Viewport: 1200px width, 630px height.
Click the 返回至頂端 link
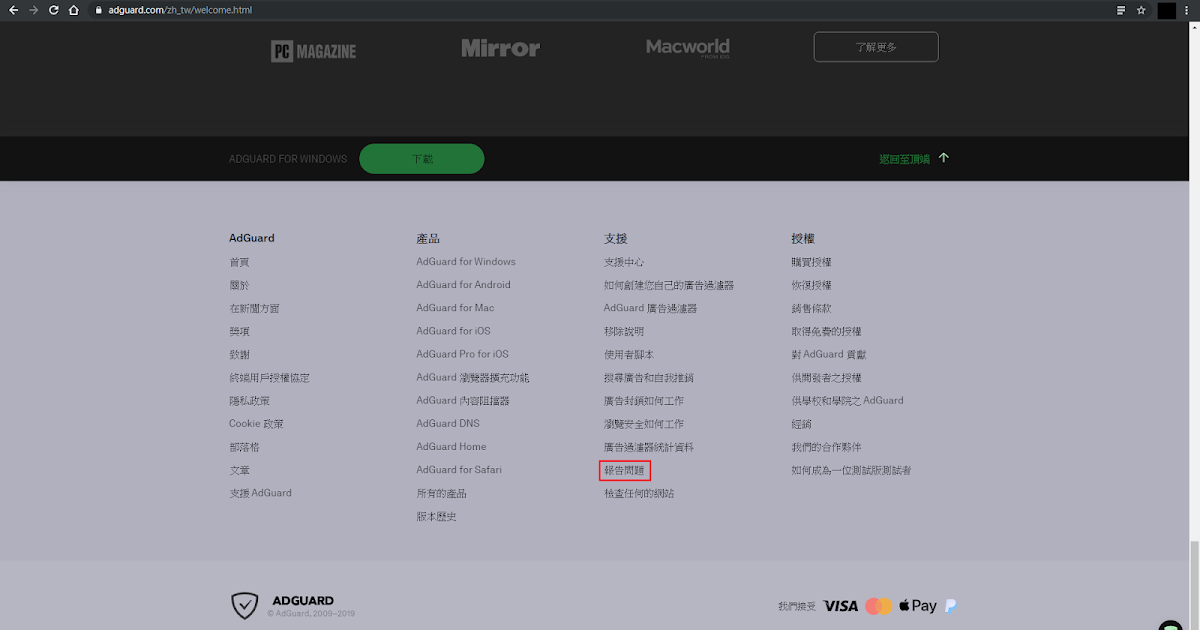pos(904,159)
